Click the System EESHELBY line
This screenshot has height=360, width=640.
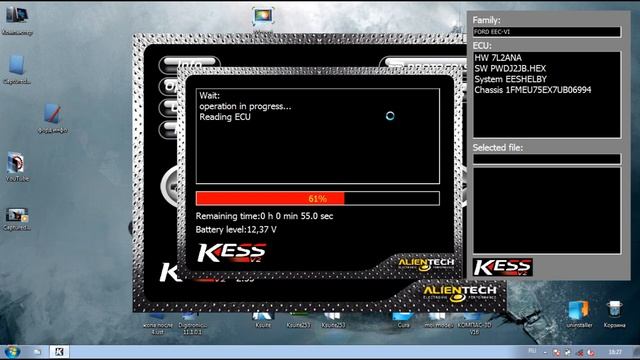pos(510,79)
